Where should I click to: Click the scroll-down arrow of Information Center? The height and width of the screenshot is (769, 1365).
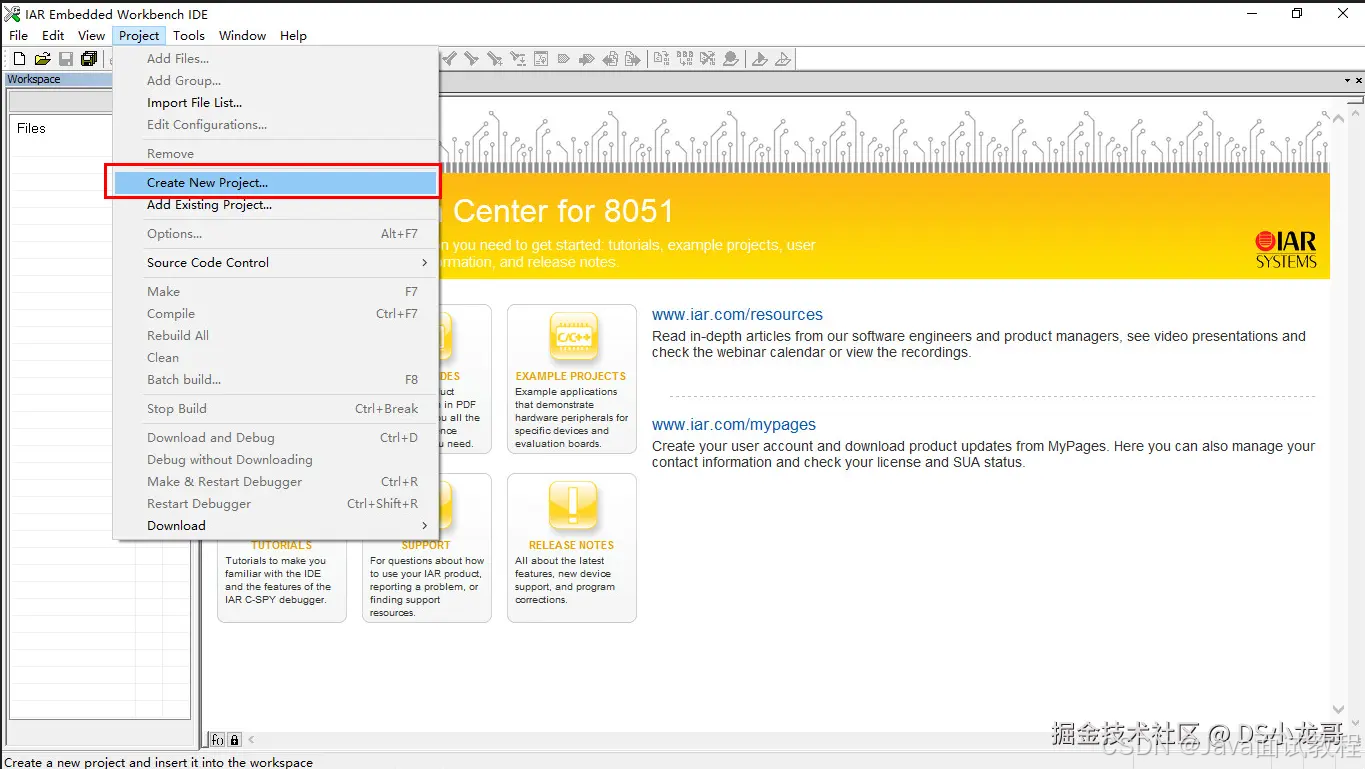tap(1339, 710)
